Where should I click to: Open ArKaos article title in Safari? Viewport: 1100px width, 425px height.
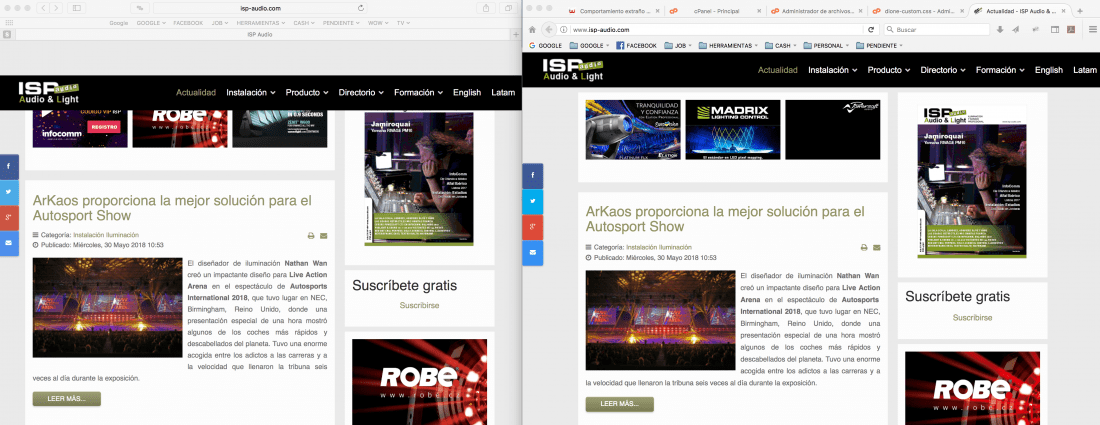tap(172, 208)
